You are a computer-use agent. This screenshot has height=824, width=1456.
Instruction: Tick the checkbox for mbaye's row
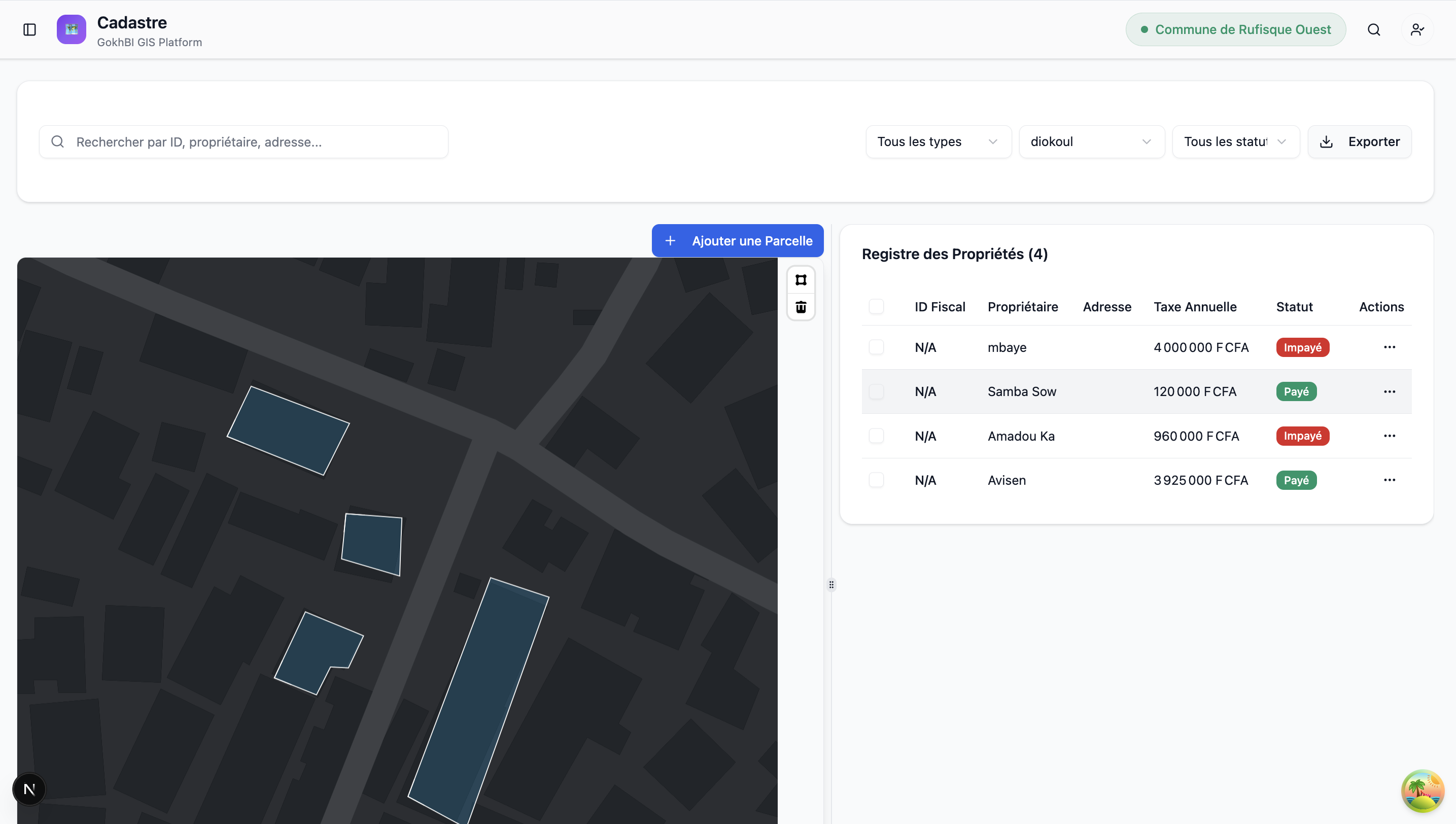coord(876,347)
